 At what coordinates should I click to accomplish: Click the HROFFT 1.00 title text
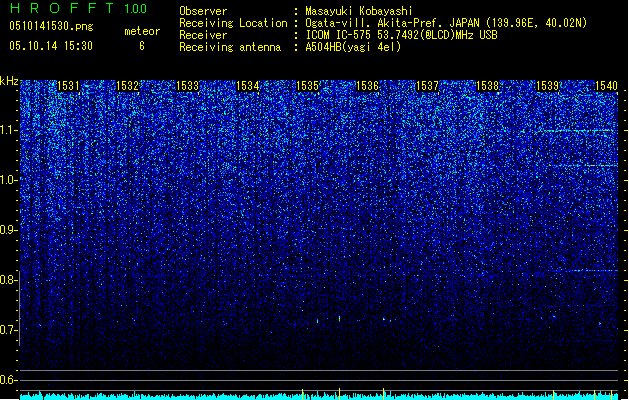[79, 8]
